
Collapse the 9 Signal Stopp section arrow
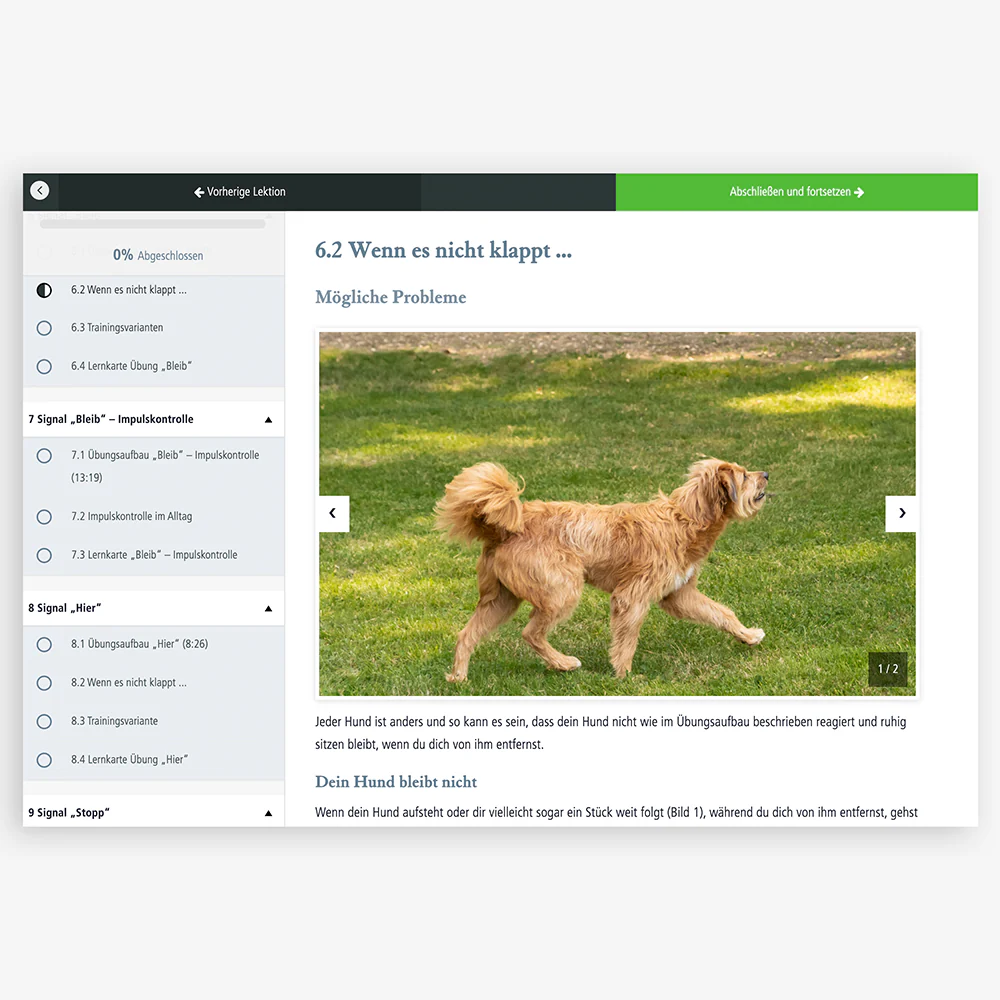click(x=268, y=813)
